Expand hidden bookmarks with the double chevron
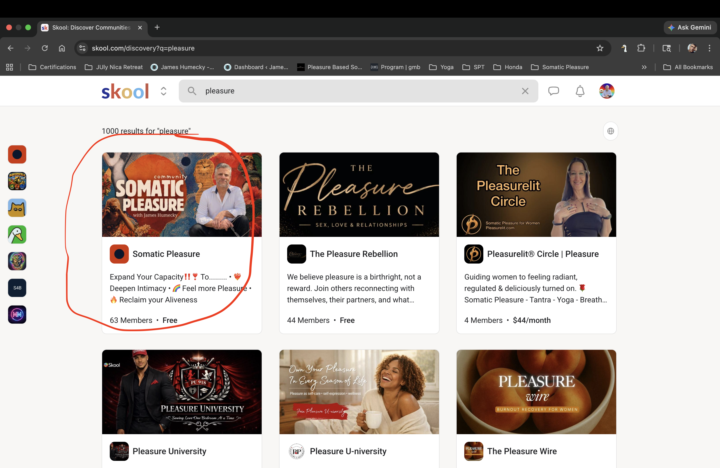Screen dimensions: 720x468 (644, 67)
